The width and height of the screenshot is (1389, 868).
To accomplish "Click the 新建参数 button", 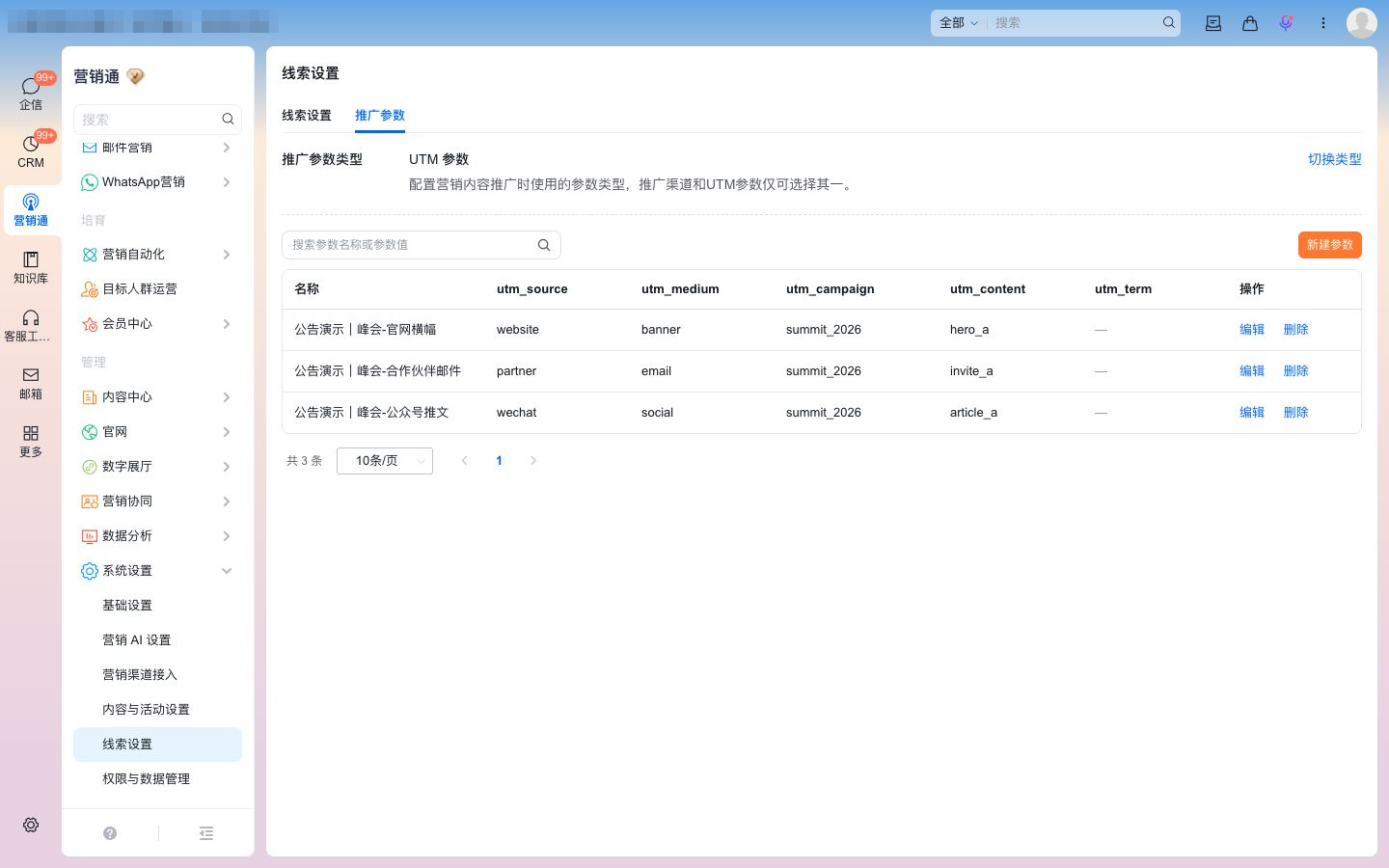I will point(1329,245).
